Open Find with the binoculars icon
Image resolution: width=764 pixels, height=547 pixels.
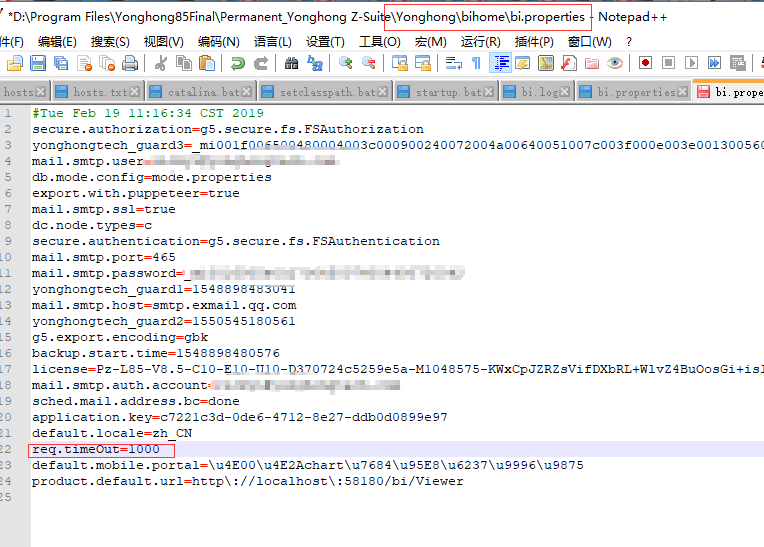(291, 64)
